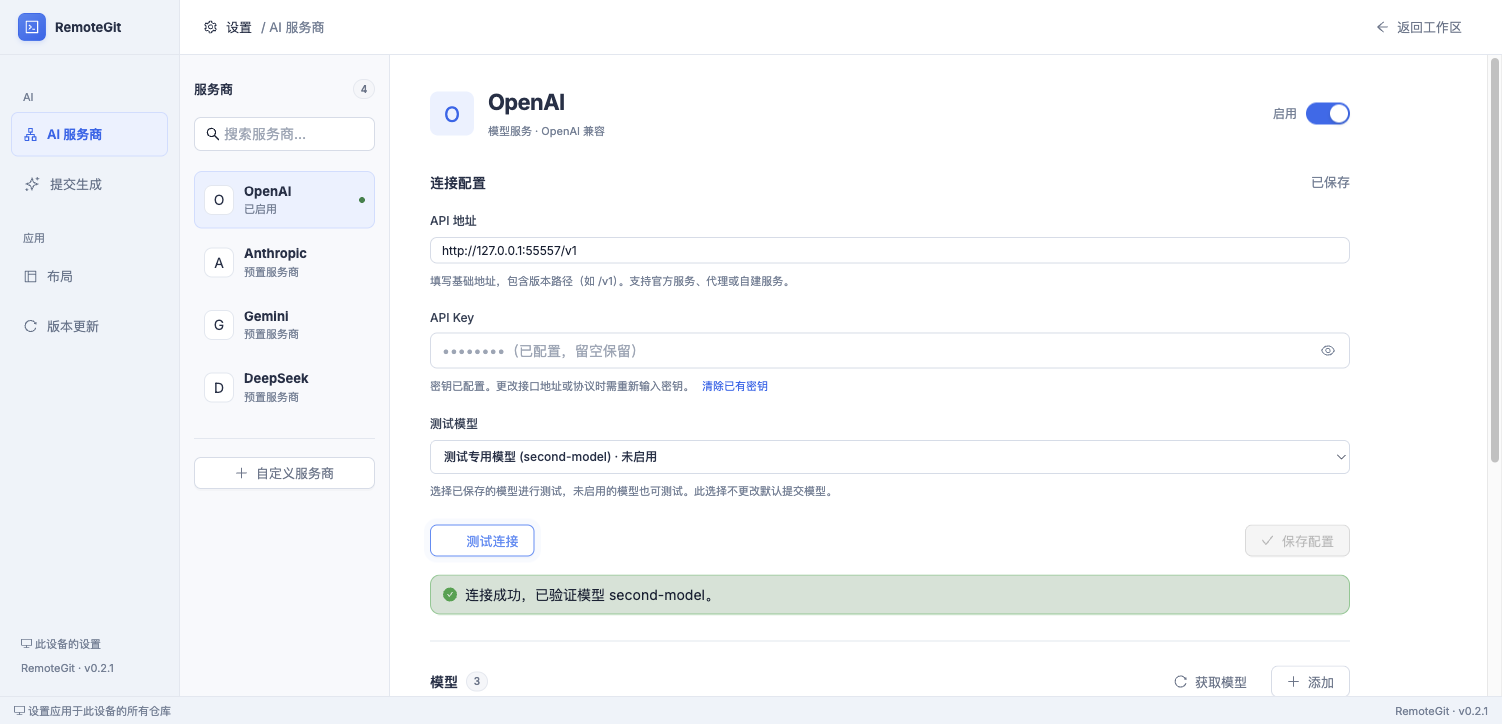
Task: Click the Anthropic "A" avatar icon
Action: pos(219,262)
